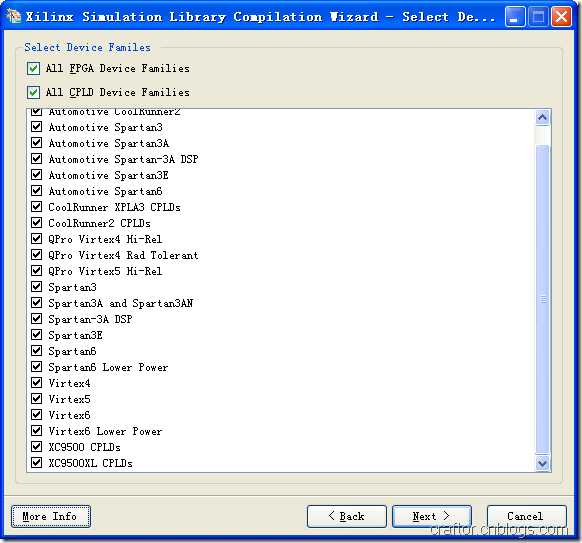Toggle QPro Virtex4 Rad Tolerant checkbox

pyautogui.click(x=36, y=255)
